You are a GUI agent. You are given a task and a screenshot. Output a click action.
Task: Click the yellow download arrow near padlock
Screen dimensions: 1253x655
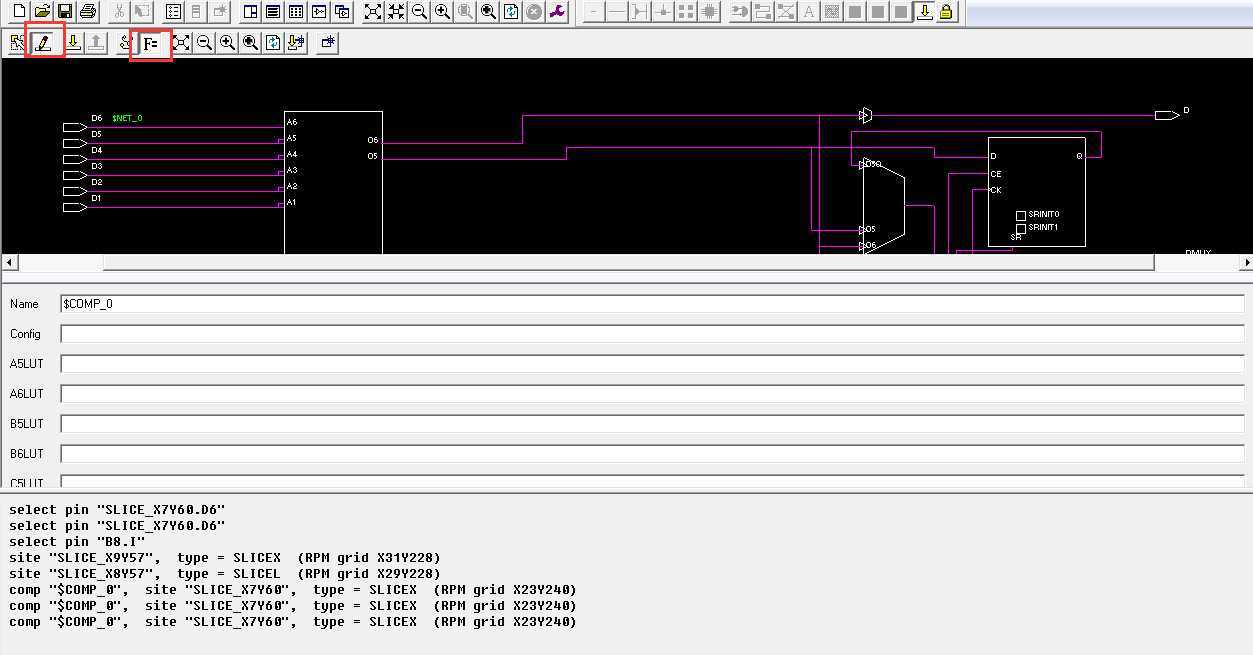(x=924, y=12)
